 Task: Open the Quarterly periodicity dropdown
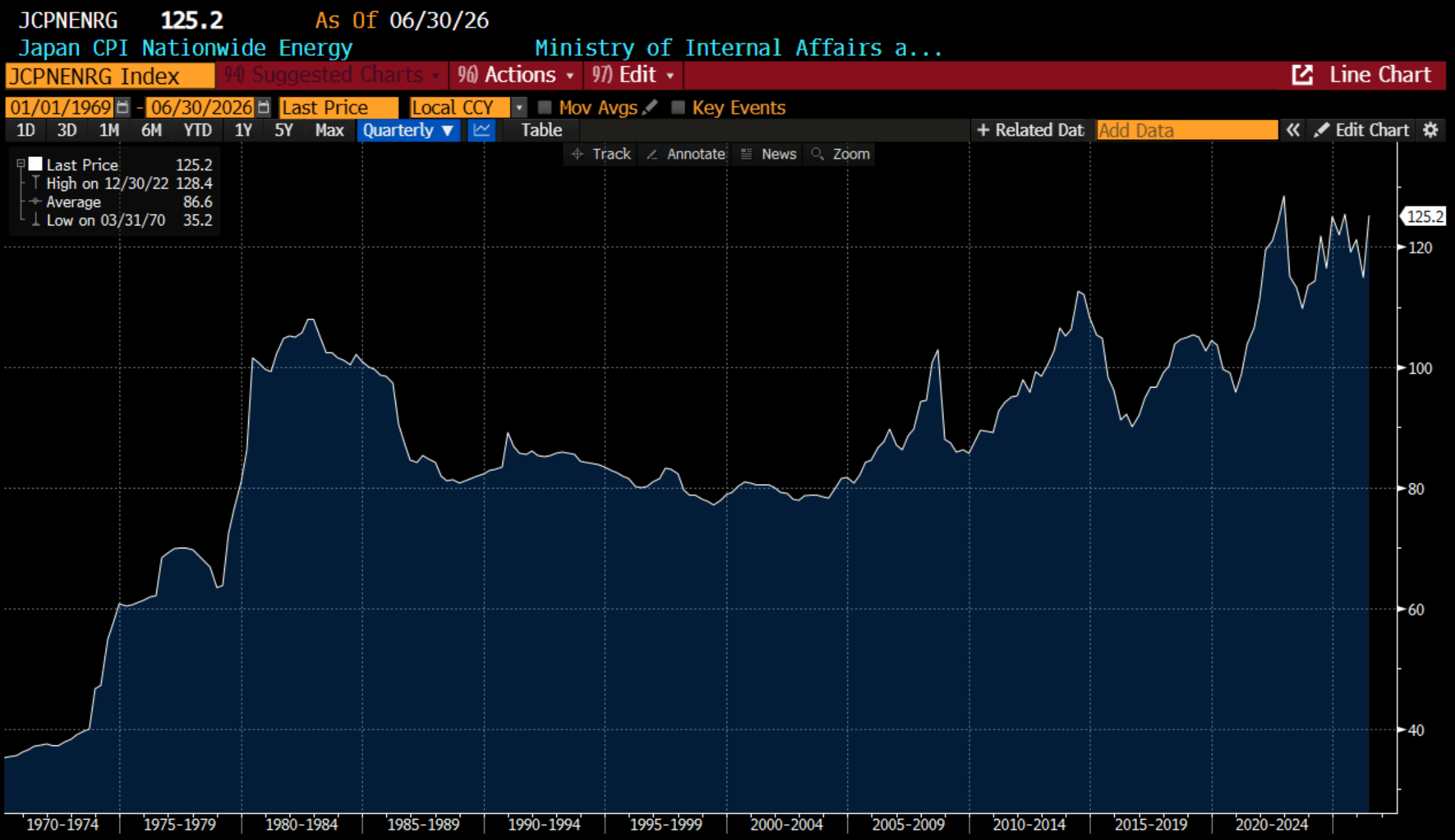[408, 130]
